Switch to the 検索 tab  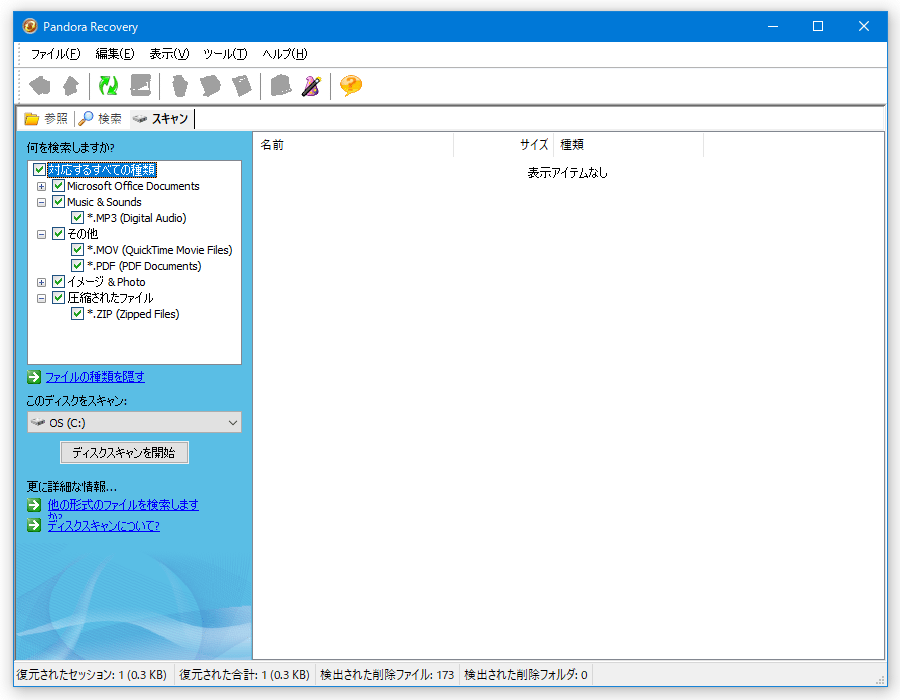[100, 119]
